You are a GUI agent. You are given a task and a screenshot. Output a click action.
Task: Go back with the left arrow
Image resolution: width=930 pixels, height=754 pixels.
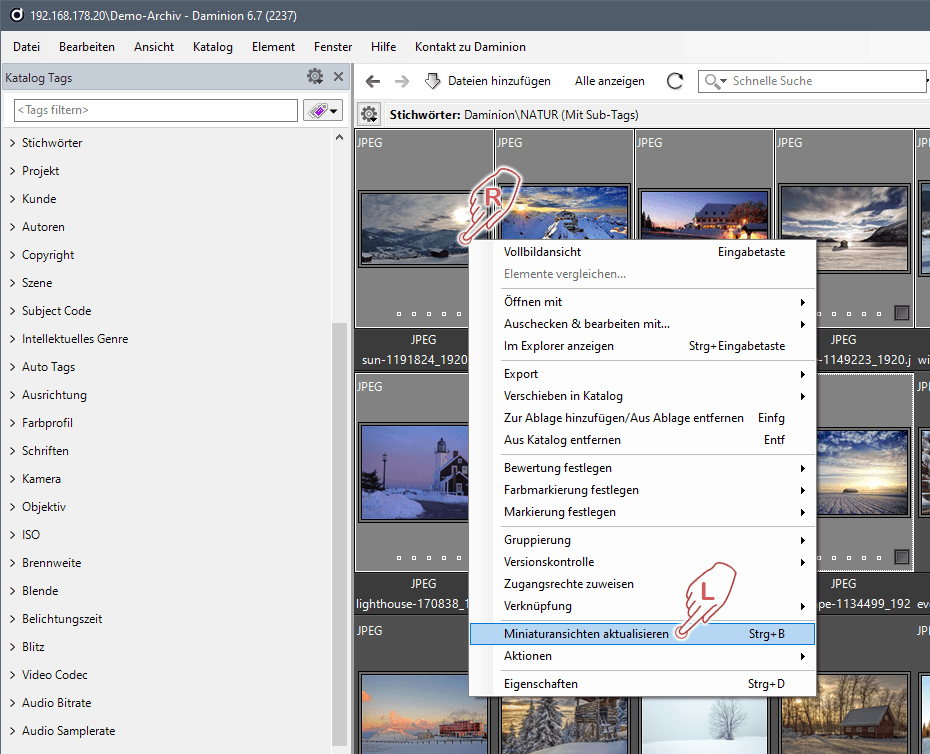(x=372, y=81)
